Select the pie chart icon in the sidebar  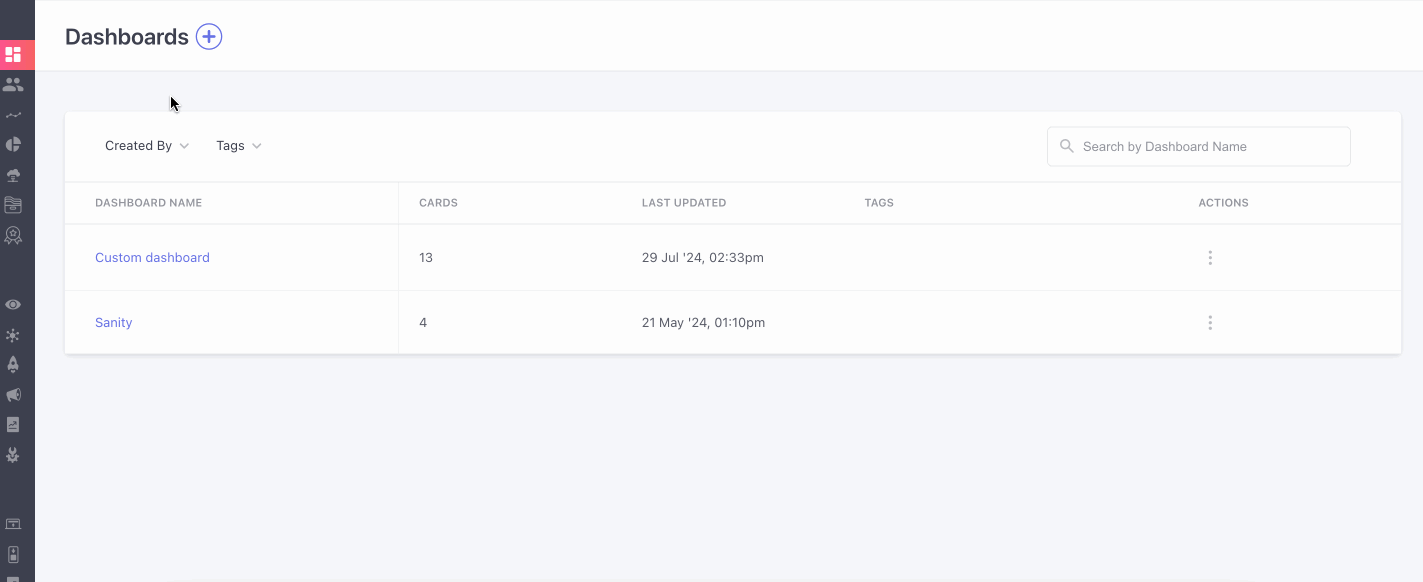[x=13, y=145]
